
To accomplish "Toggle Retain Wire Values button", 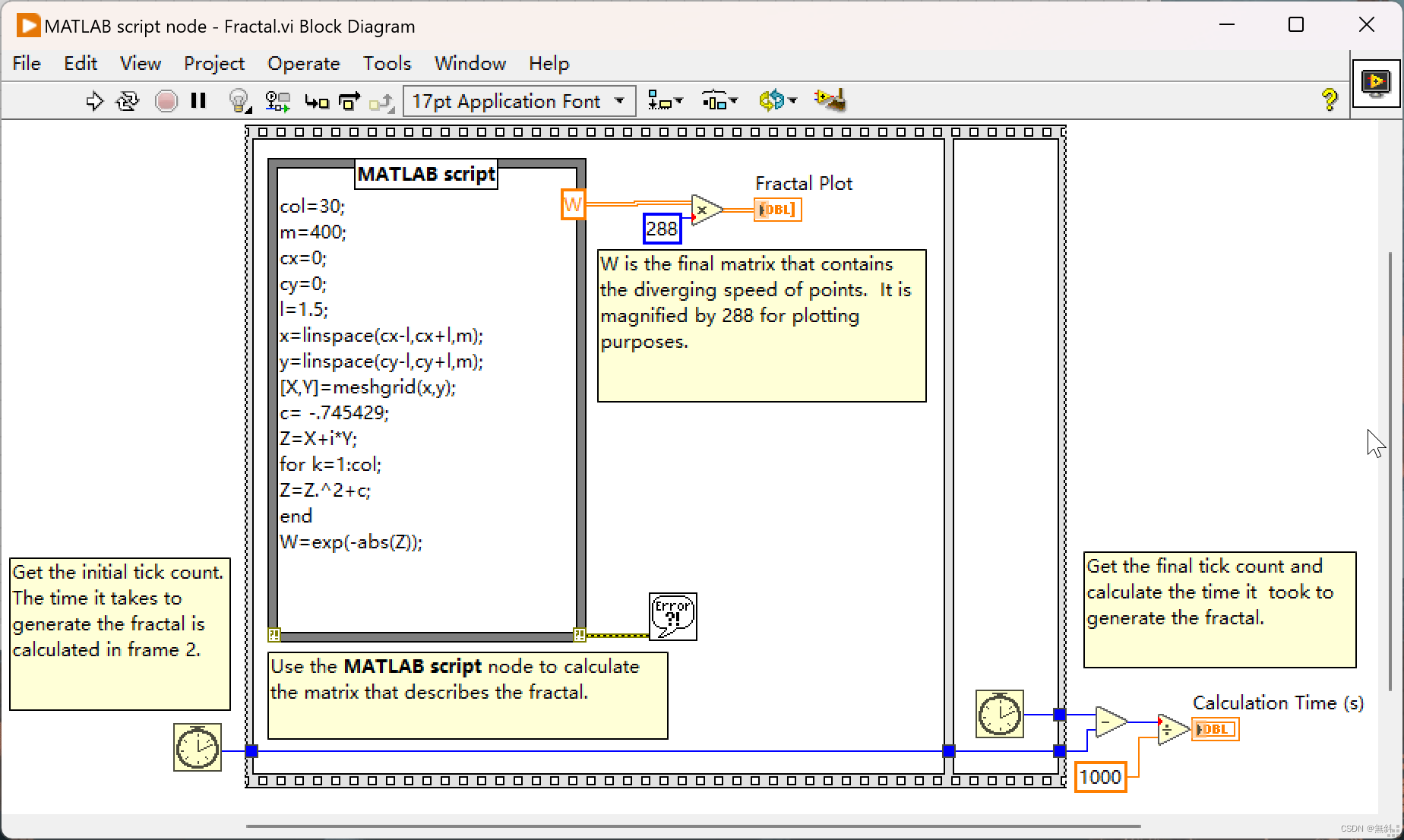I will coord(277,101).
